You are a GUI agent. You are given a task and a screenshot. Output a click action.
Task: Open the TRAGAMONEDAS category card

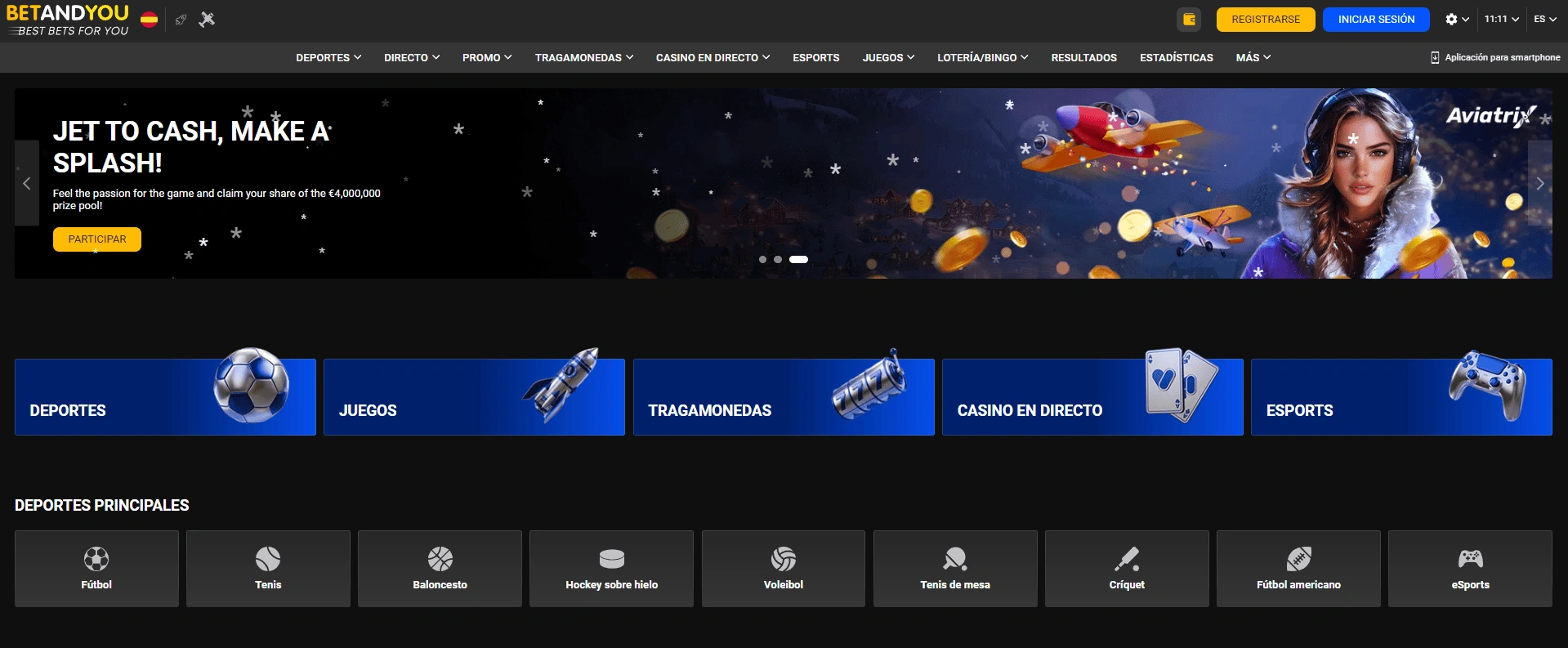(784, 397)
